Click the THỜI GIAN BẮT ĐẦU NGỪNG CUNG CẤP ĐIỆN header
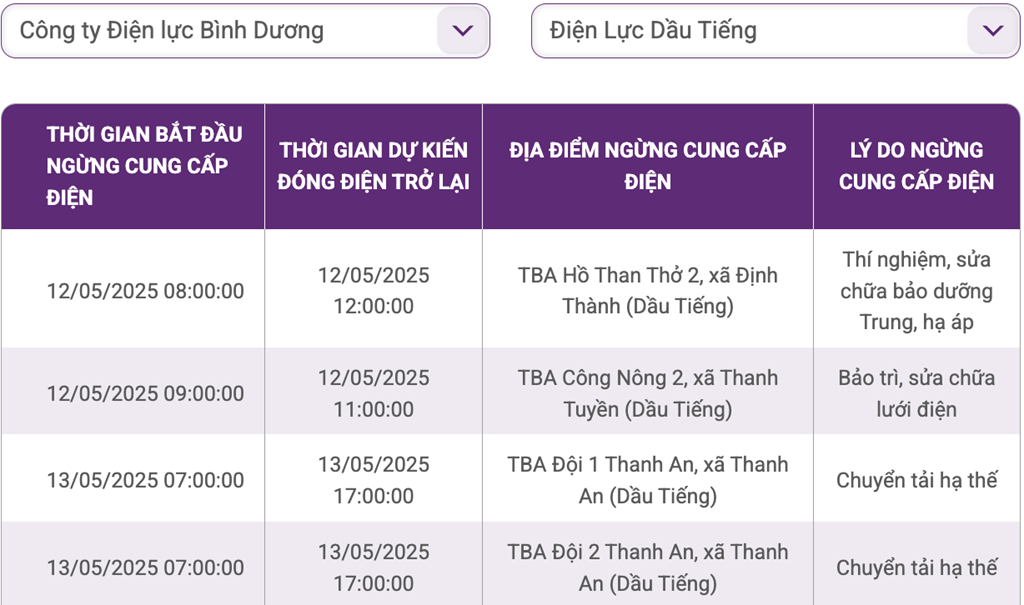This screenshot has height=605, width=1024. point(133,166)
